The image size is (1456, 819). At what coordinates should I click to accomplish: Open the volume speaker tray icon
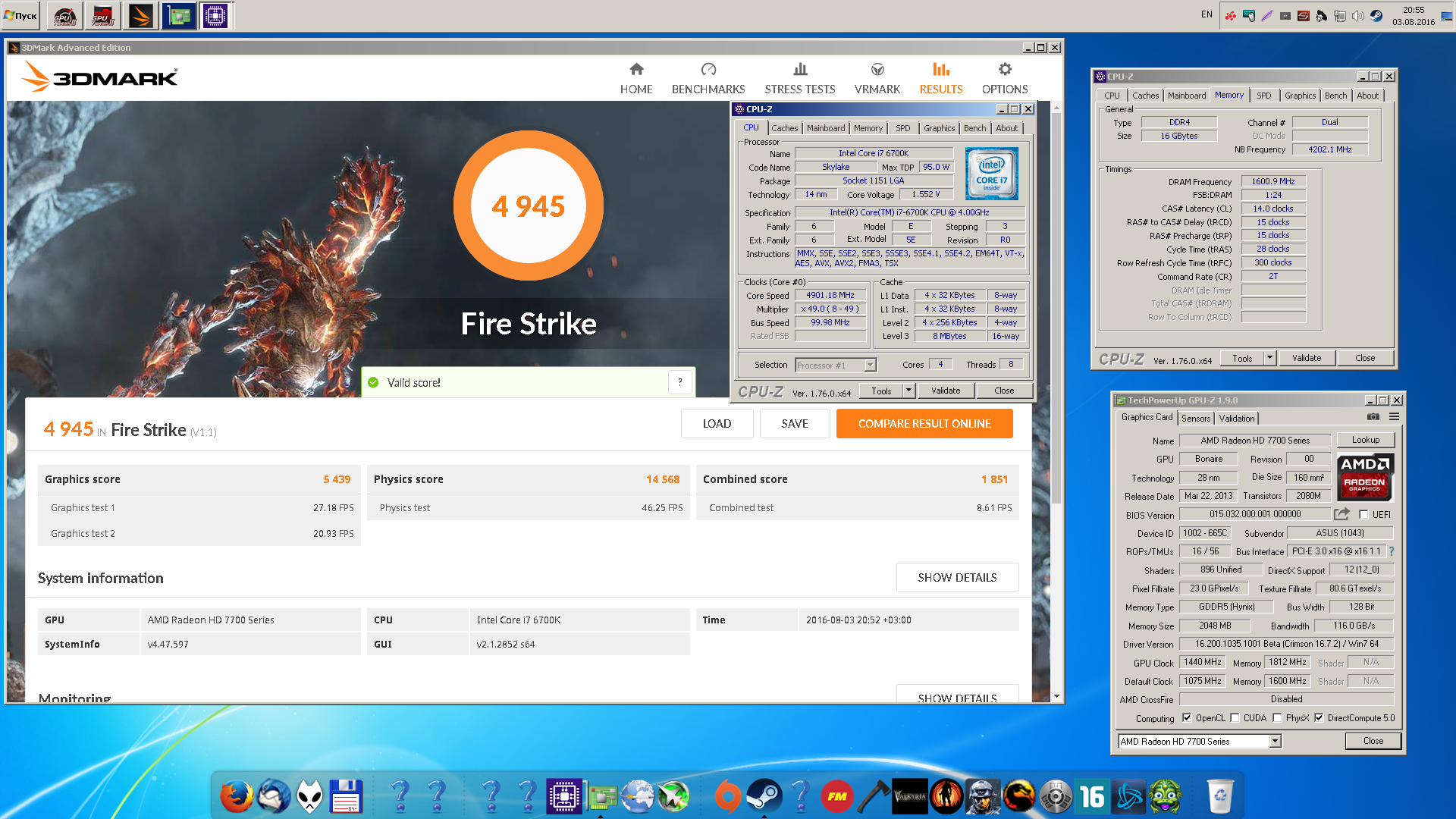(x=1357, y=16)
